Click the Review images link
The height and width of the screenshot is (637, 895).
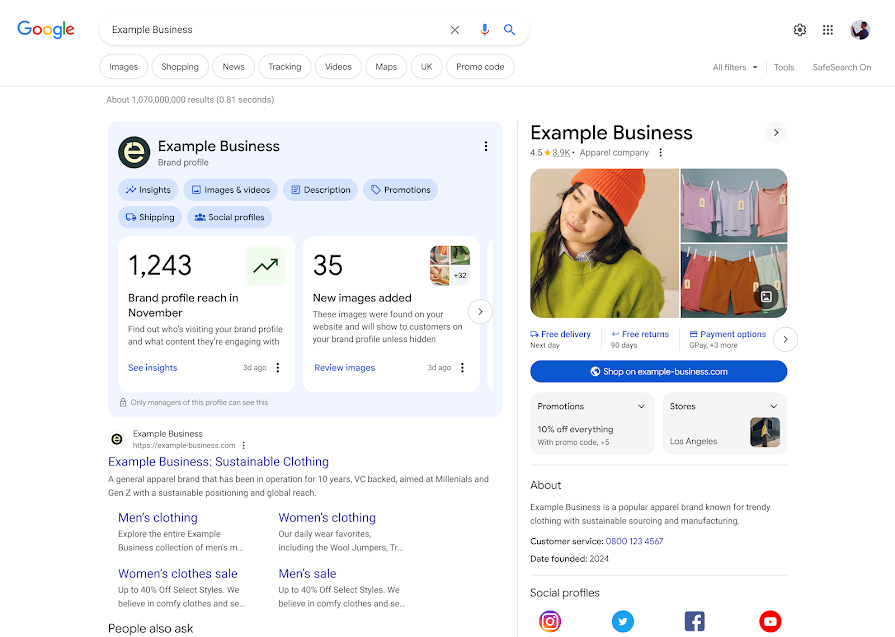(344, 368)
